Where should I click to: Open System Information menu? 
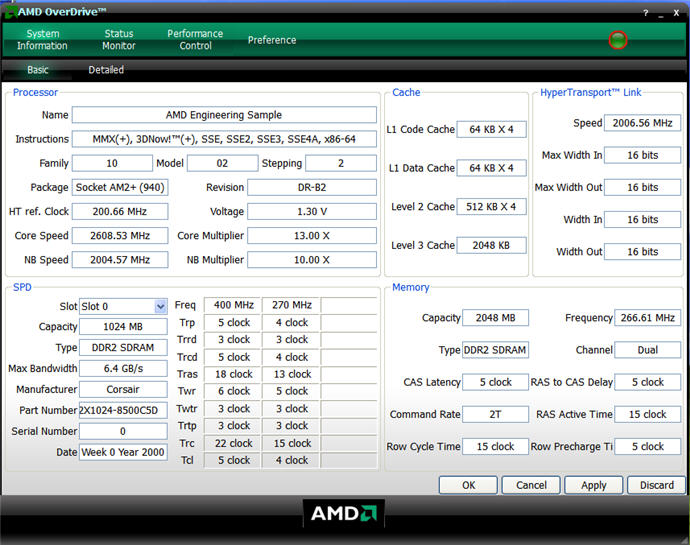42,40
